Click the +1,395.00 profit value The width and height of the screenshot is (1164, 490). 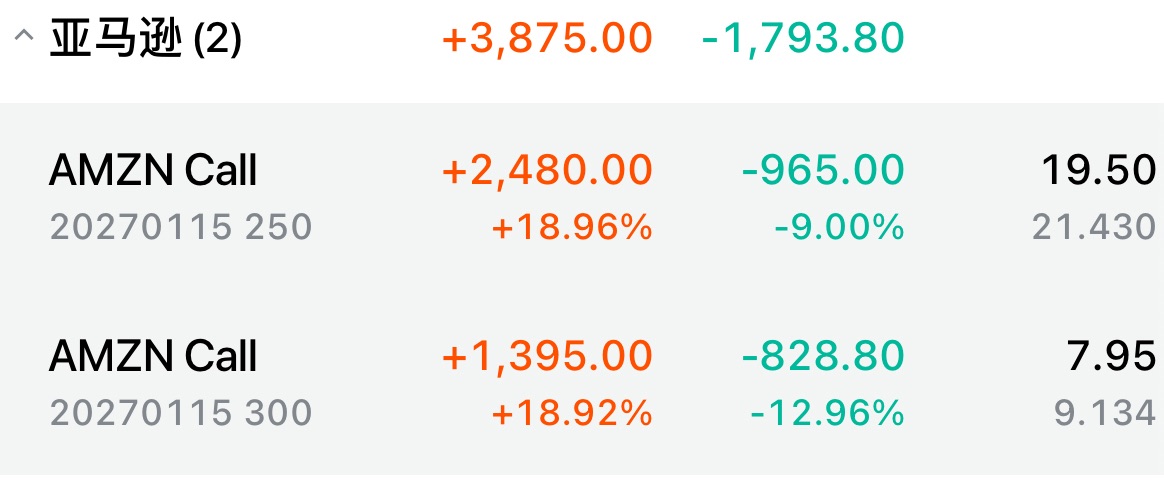coord(547,355)
